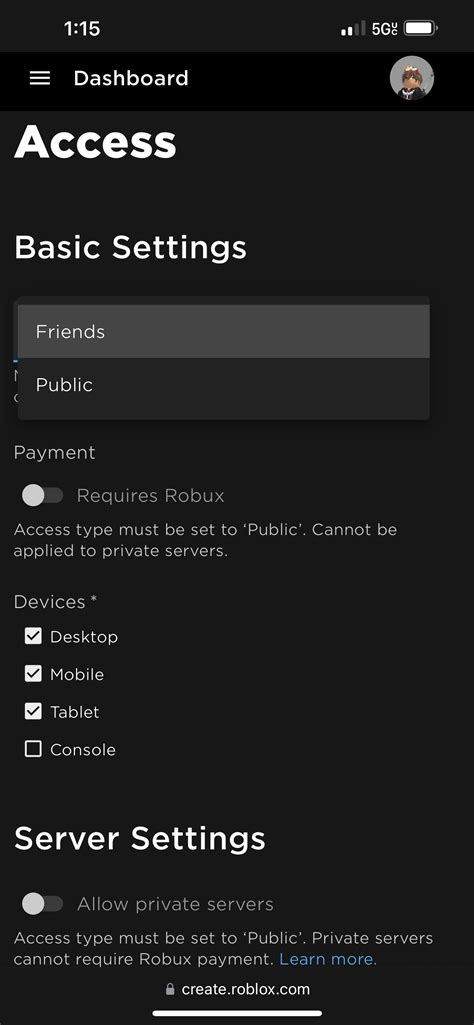Enable the Requires Robux toggle
The image size is (474, 1025).
(x=42, y=496)
